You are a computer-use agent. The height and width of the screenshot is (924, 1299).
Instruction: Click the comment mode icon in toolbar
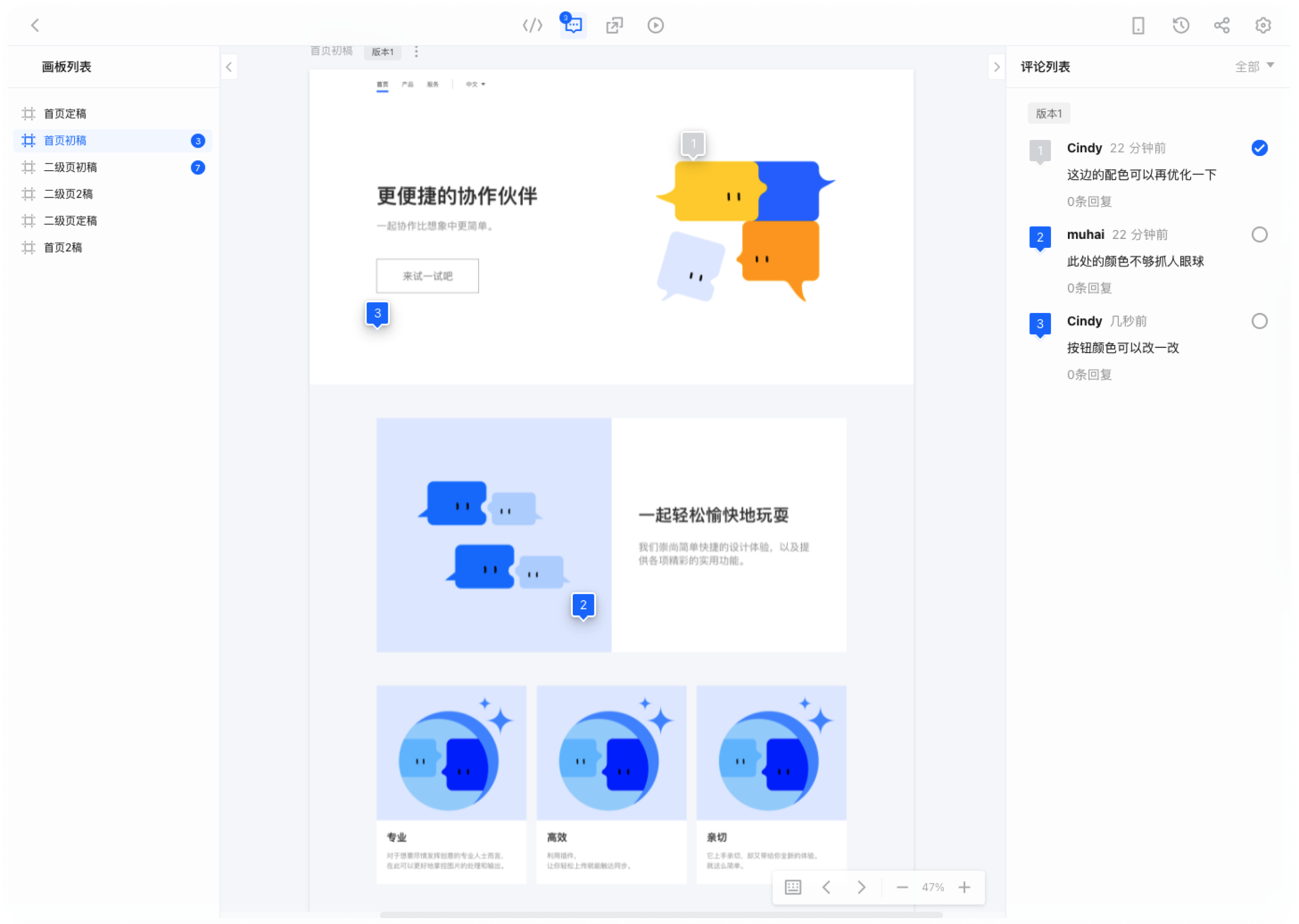coord(573,26)
